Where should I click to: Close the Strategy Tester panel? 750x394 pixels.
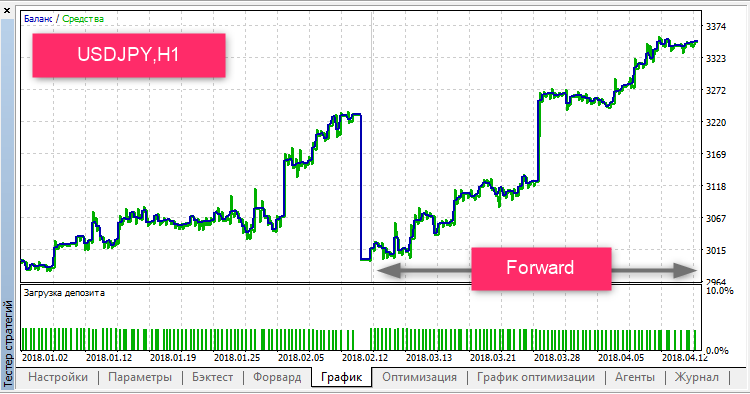[7, 10]
